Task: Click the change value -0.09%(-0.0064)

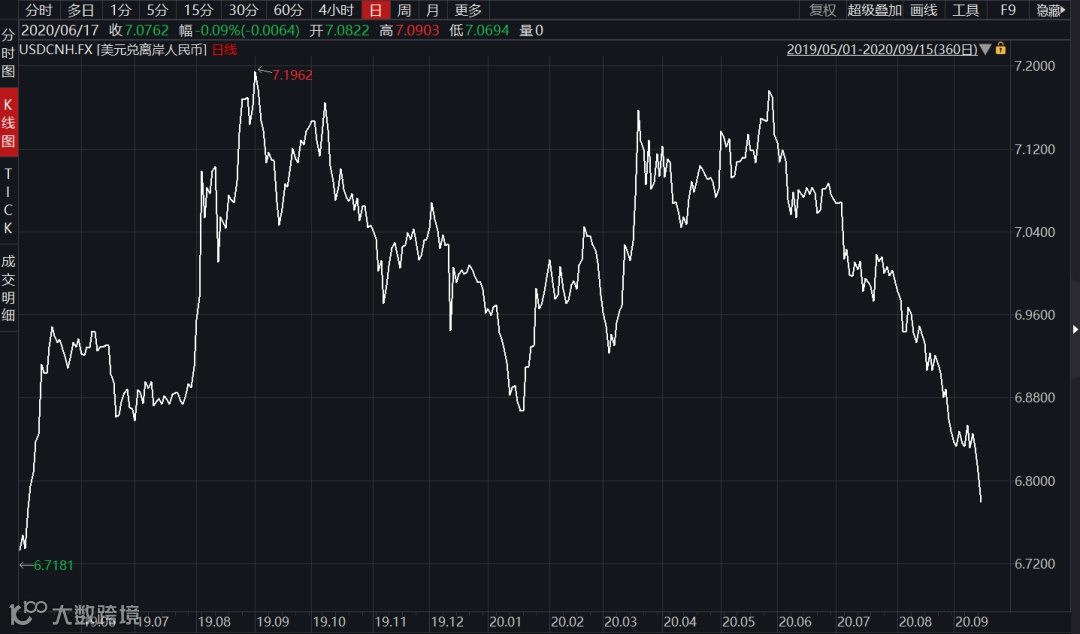Action: click(x=247, y=30)
